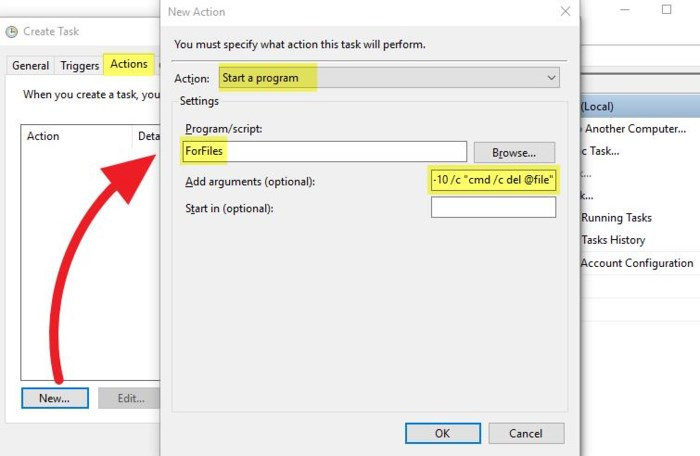700x456 pixels.
Task: Click the Browse... button
Action: [x=514, y=153]
